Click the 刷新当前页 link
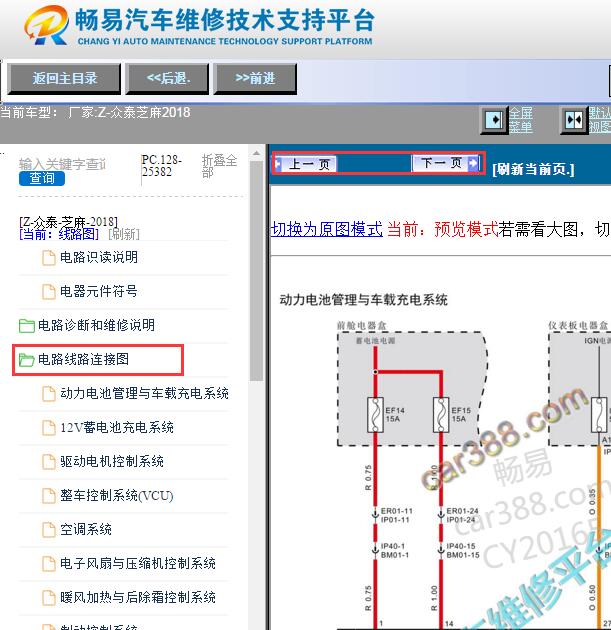The width and height of the screenshot is (611, 630). click(x=533, y=169)
